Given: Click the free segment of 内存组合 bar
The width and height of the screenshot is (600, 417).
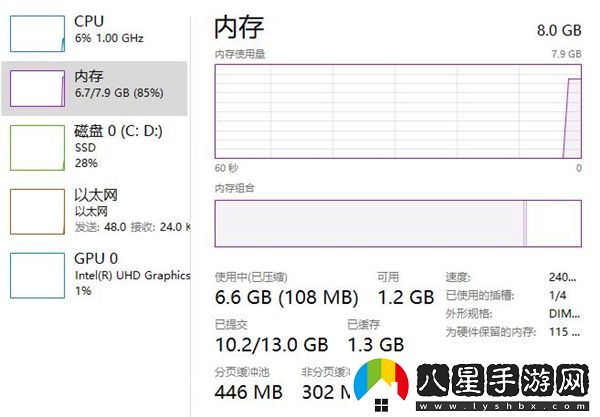Looking at the screenshot, I should point(553,222).
